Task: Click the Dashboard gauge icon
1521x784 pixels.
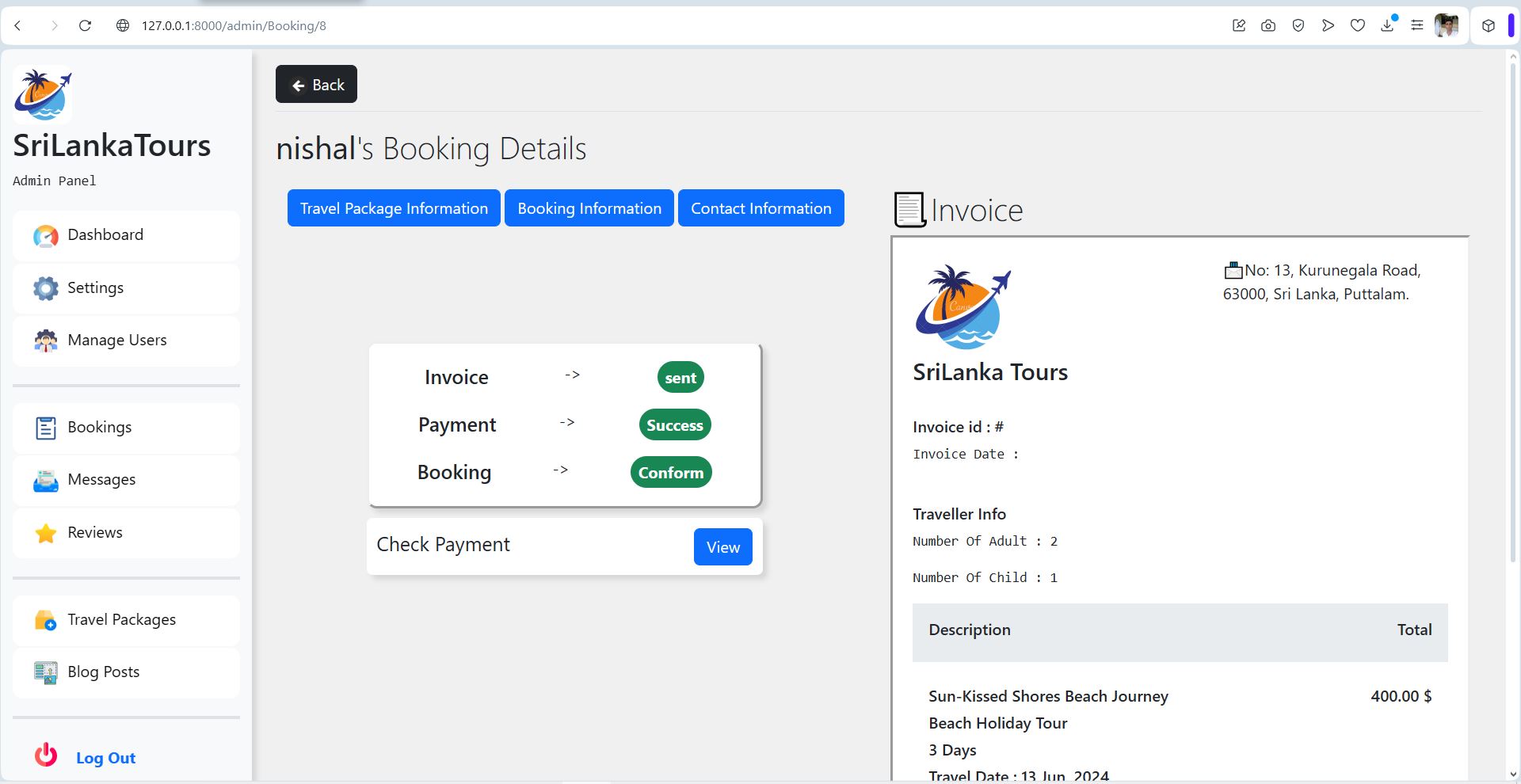Action: [46, 236]
